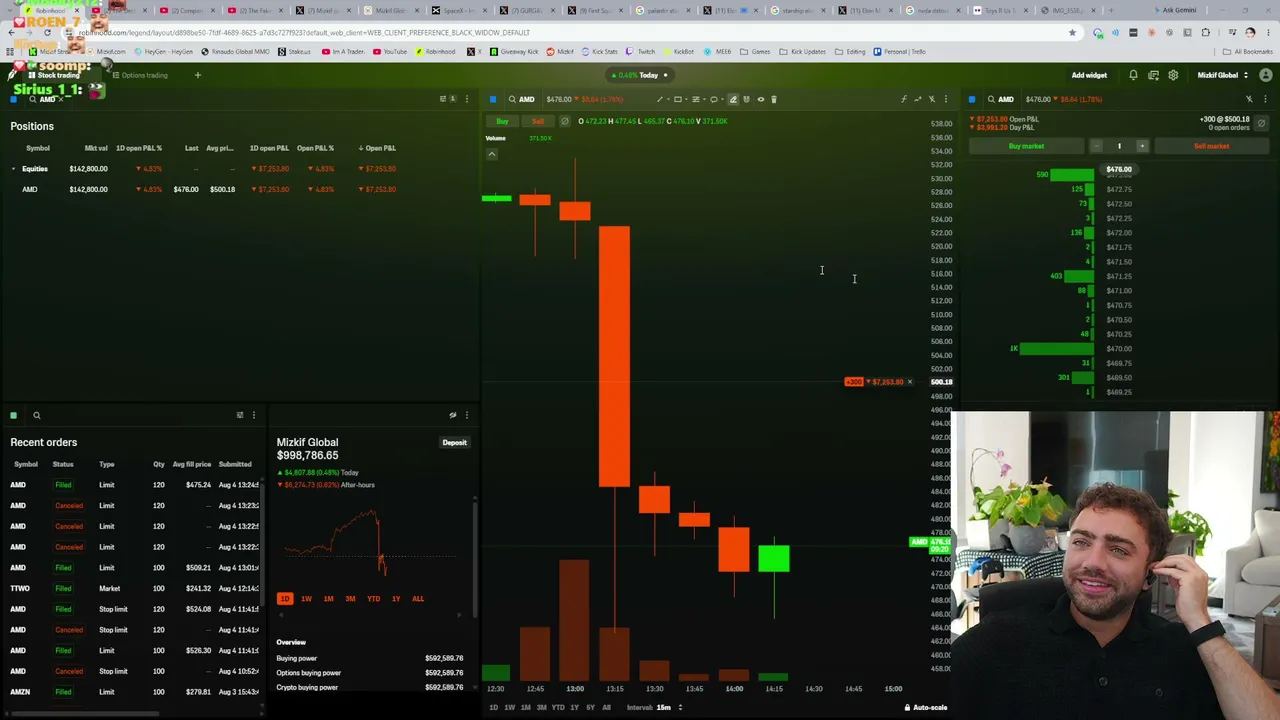Toggle the visibility icon in account widget header
This screenshot has height=720, width=1280.
point(453,415)
